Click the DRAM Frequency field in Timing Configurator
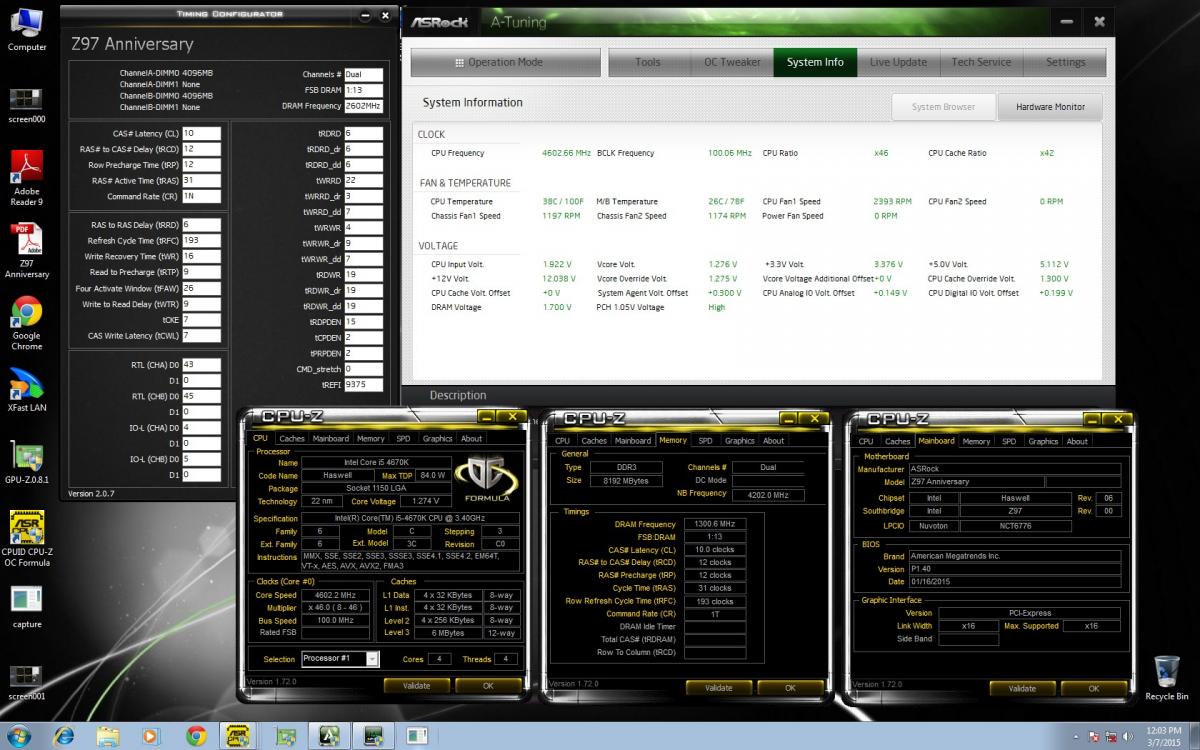This screenshot has width=1200, height=750. pyautogui.click(x=363, y=106)
